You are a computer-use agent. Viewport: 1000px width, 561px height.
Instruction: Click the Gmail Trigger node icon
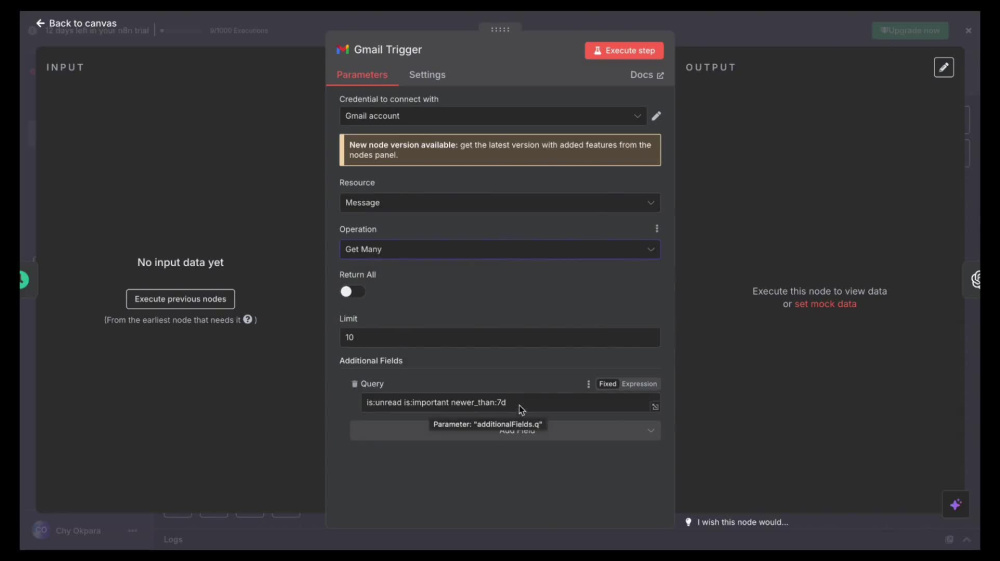[x=343, y=50]
